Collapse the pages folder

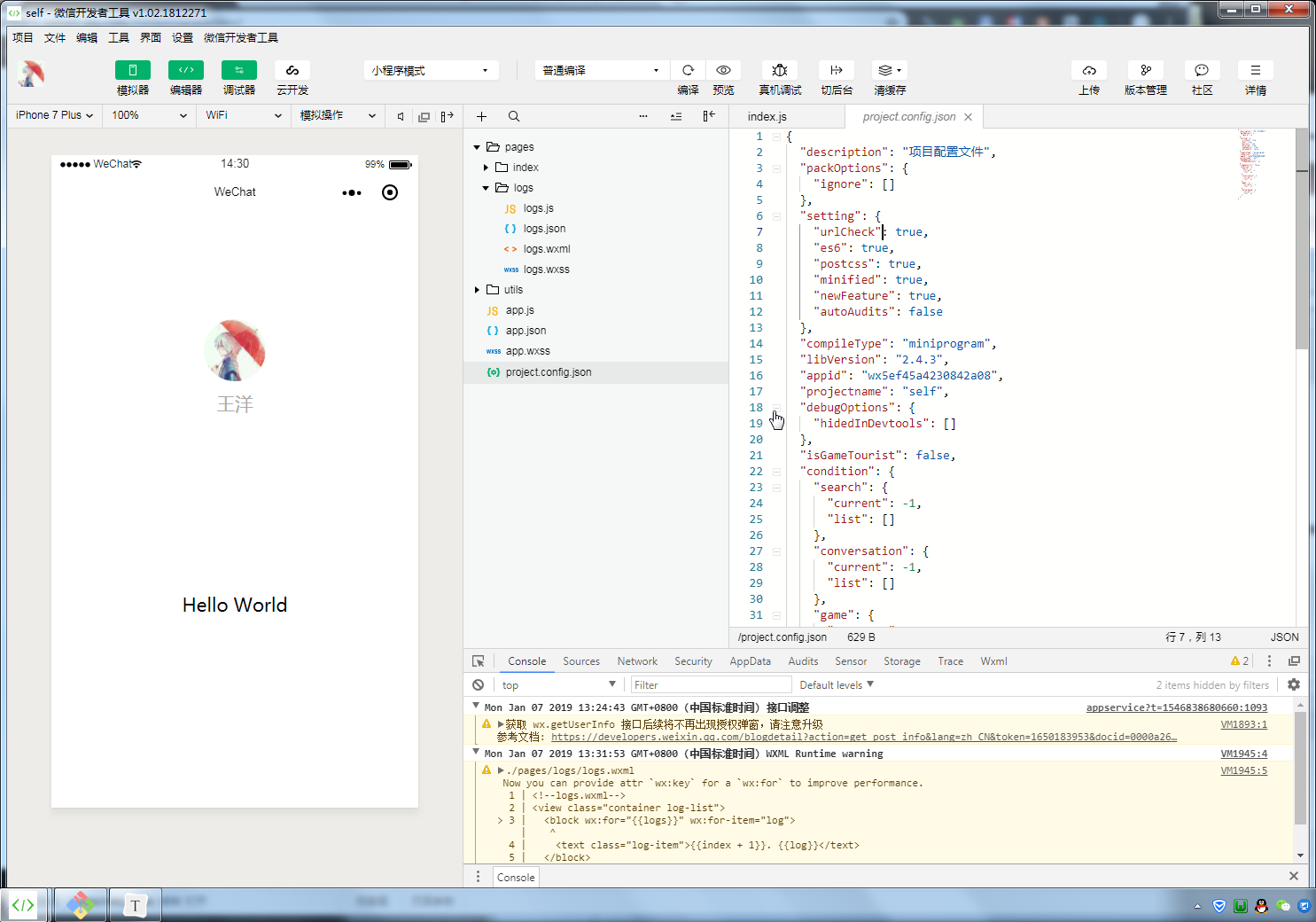477,147
